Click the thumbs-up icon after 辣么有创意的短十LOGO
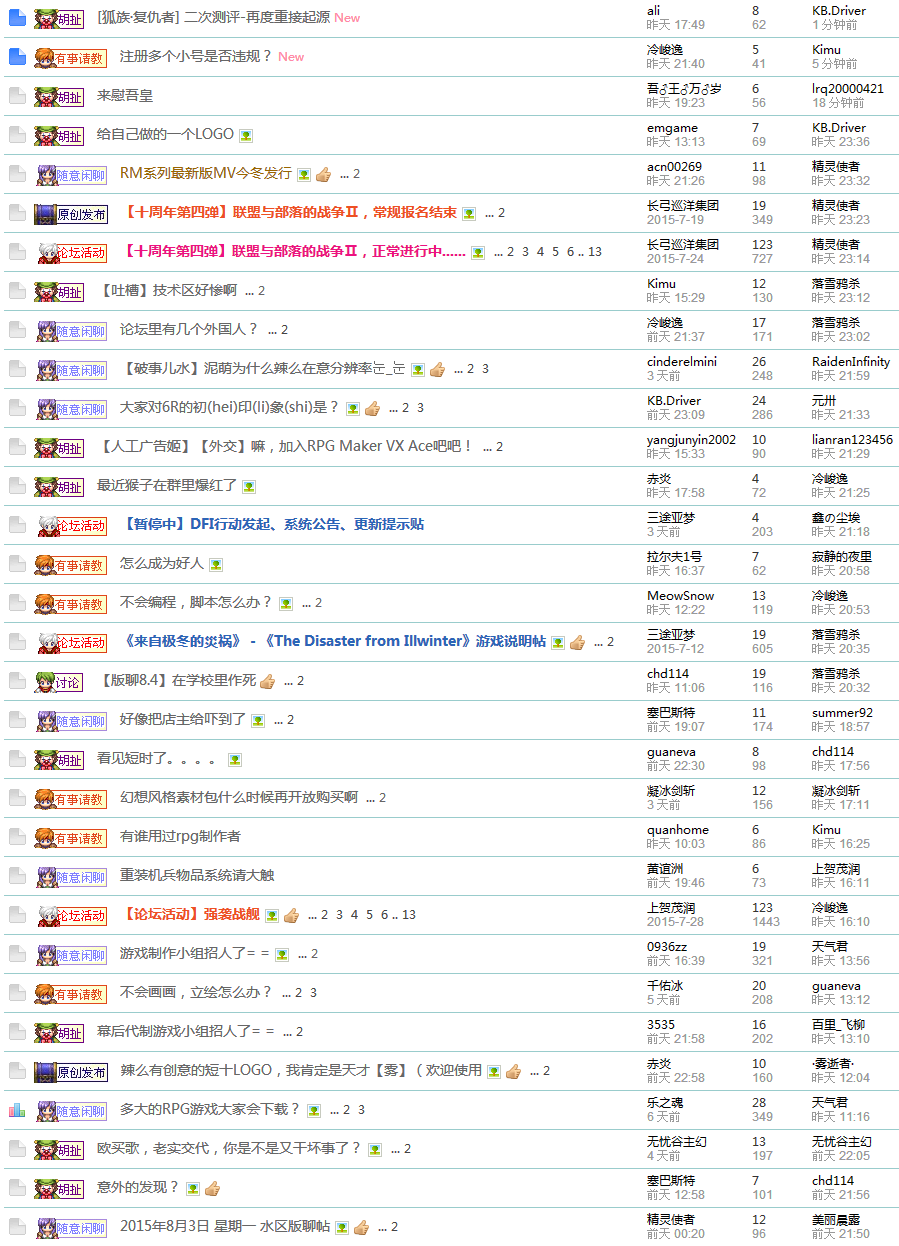Image resolution: width=899 pixels, height=1246 pixels. coord(513,1071)
